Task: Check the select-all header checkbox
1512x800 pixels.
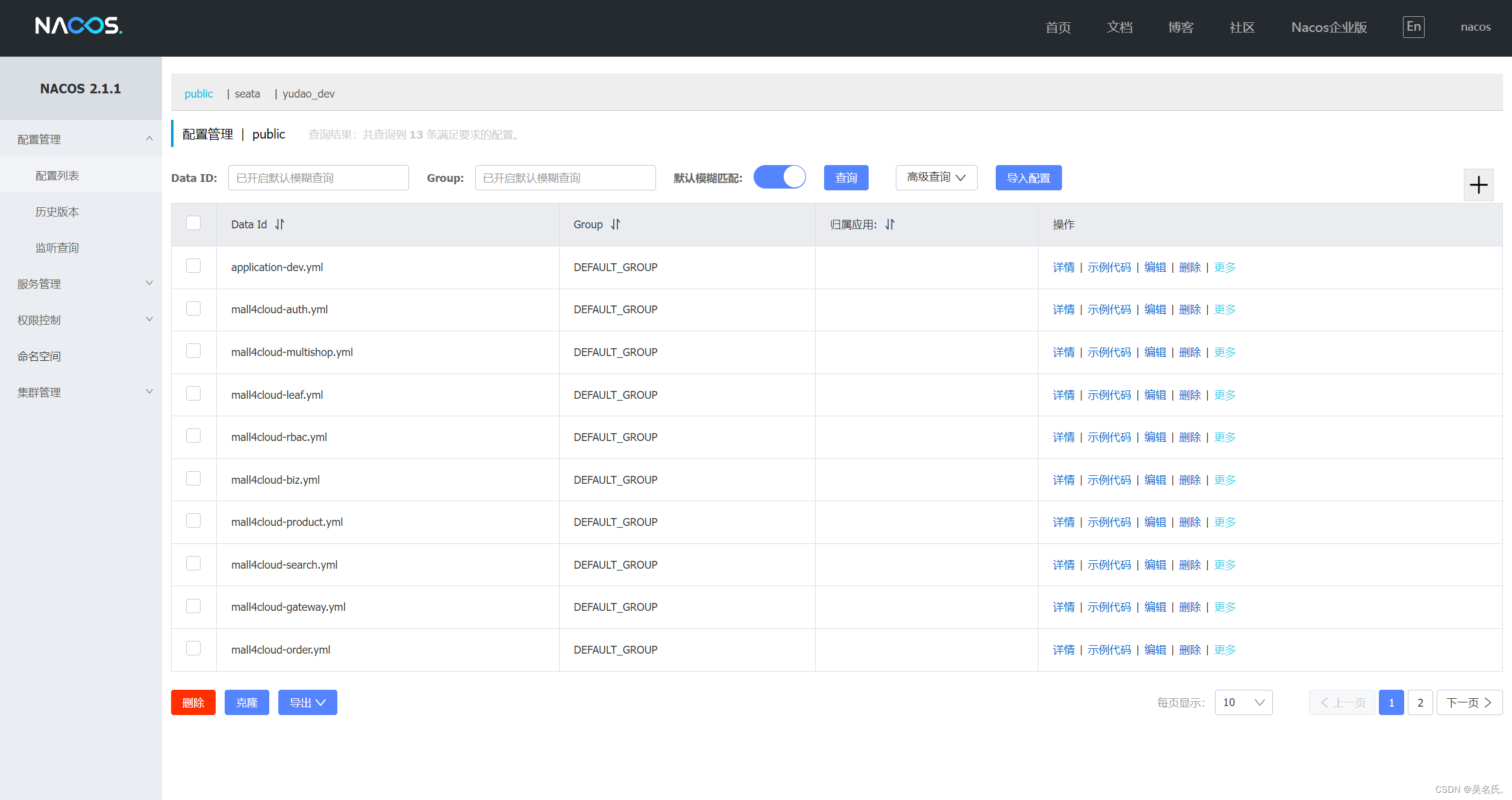Action: [193, 223]
